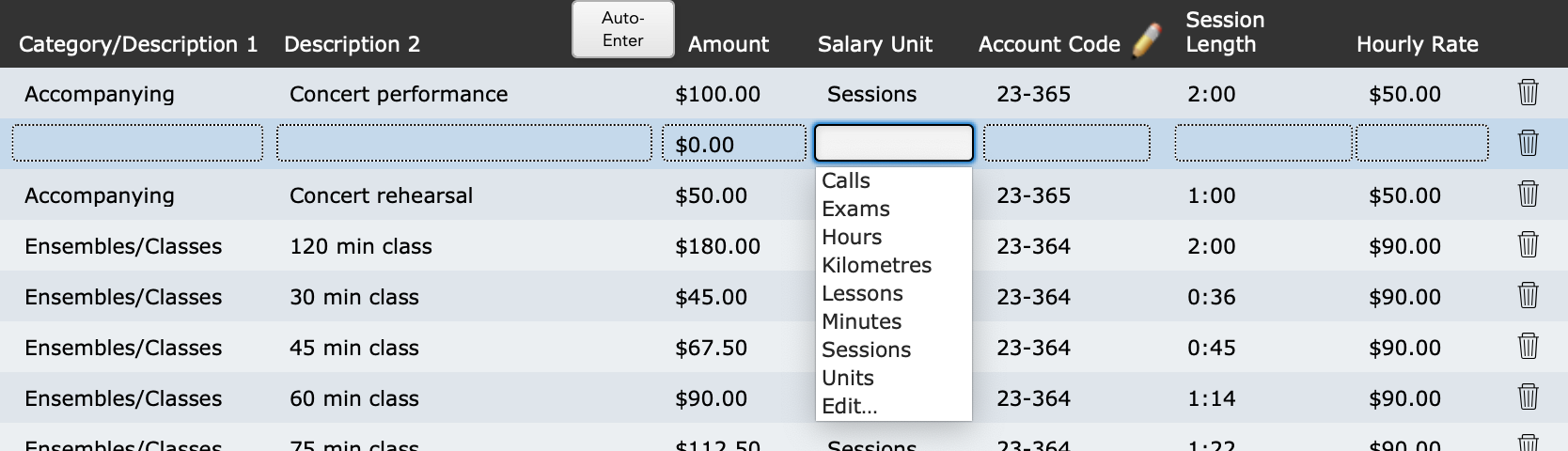Click the blank Category/Description 1 field
1568x451 pixels.
tap(137, 143)
